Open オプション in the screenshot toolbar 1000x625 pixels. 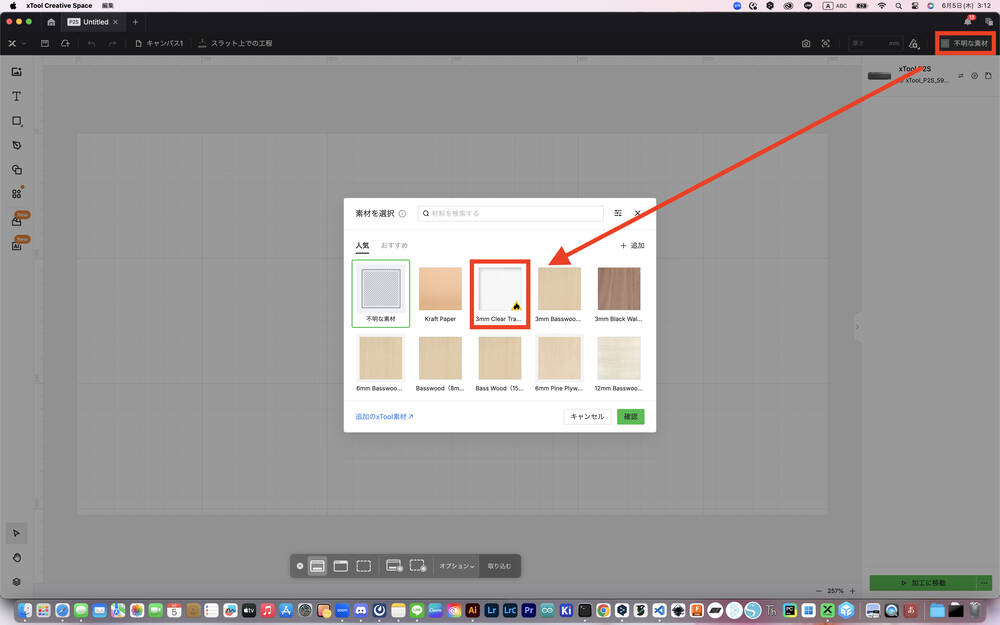(457, 566)
